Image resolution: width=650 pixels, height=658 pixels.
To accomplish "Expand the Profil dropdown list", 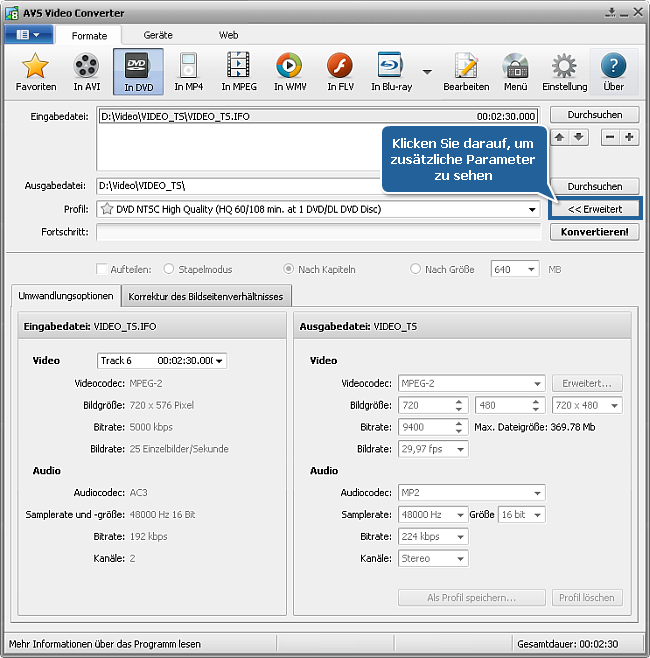I will (533, 210).
